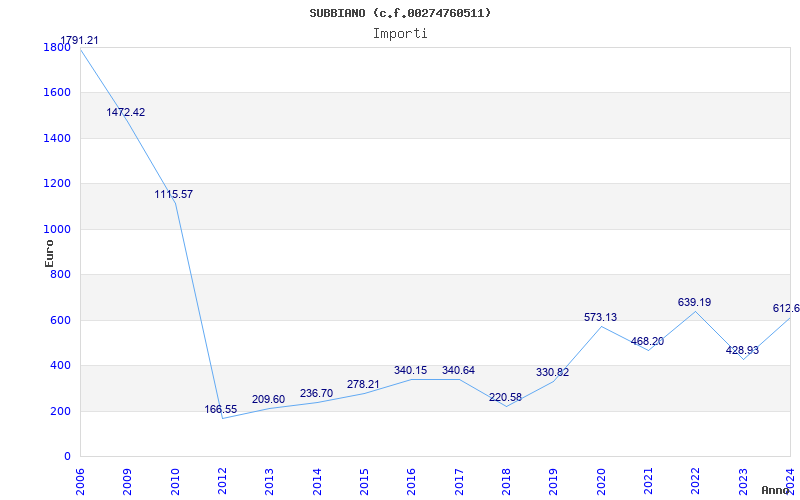Select the 1800 y-axis tick
Image resolution: width=800 pixels, height=500 pixels.
(58, 47)
